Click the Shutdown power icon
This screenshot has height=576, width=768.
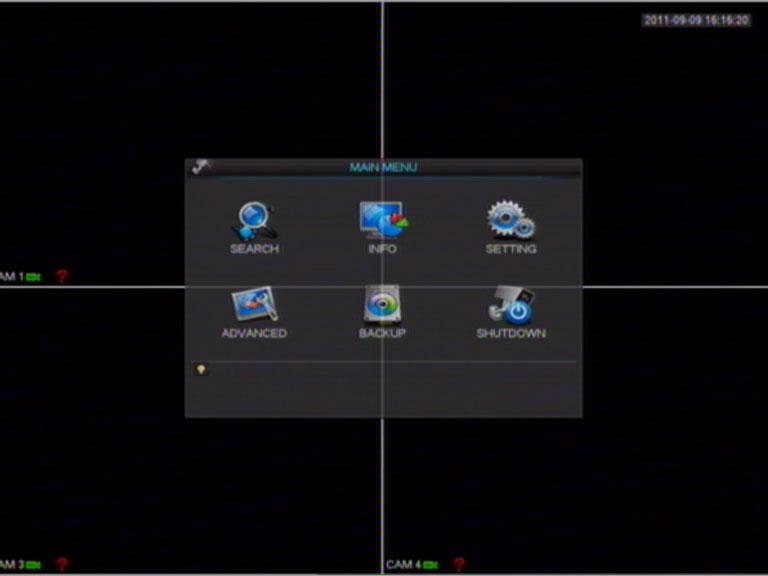pyautogui.click(x=511, y=305)
